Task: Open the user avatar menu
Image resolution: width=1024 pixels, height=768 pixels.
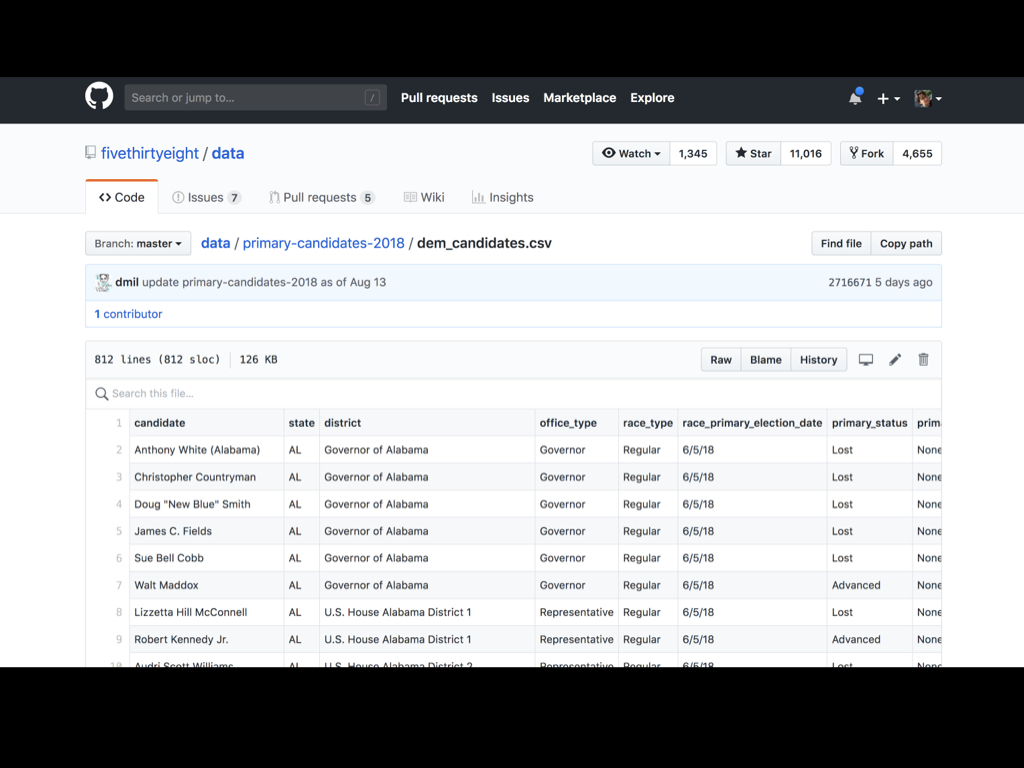Action: click(928, 98)
